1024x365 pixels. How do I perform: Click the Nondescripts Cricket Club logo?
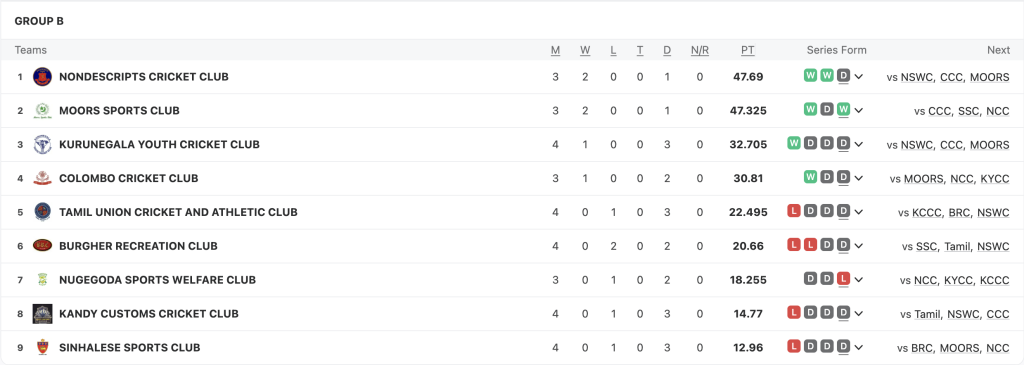(42, 77)
